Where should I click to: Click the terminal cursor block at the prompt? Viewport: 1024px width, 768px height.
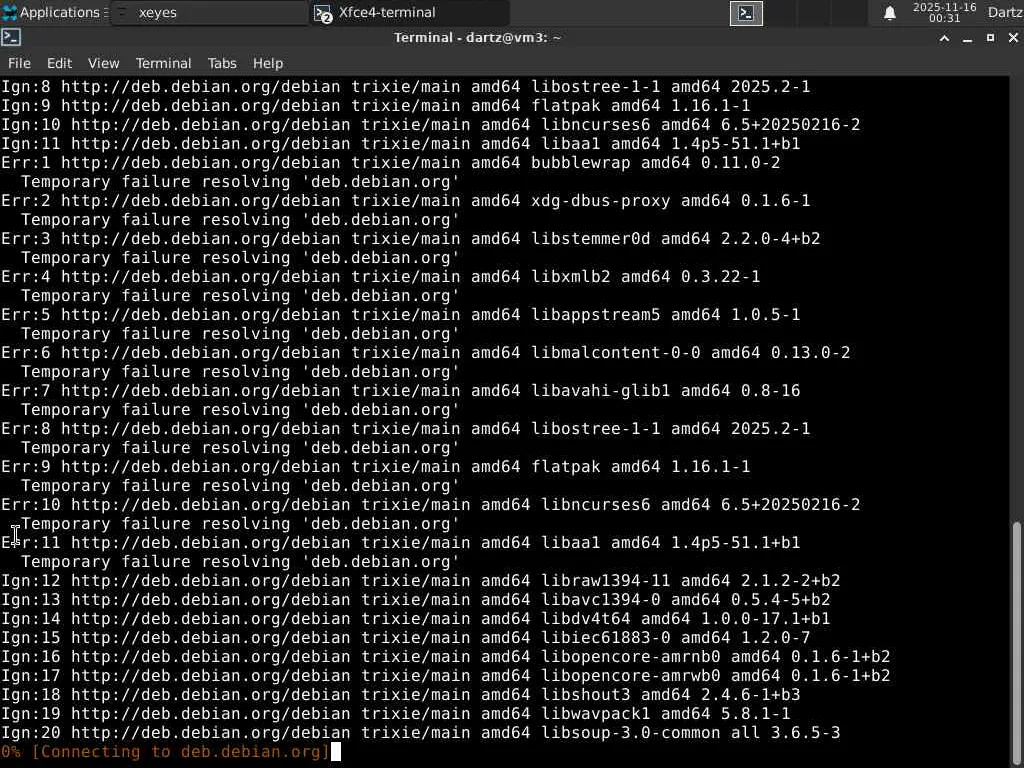[336, 752]
